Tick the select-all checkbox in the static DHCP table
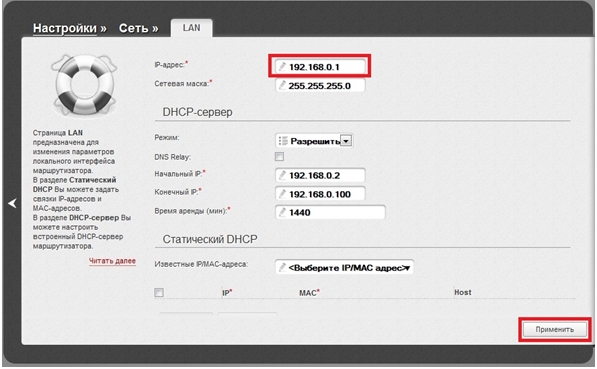The image size is (597, 369). 159,292
